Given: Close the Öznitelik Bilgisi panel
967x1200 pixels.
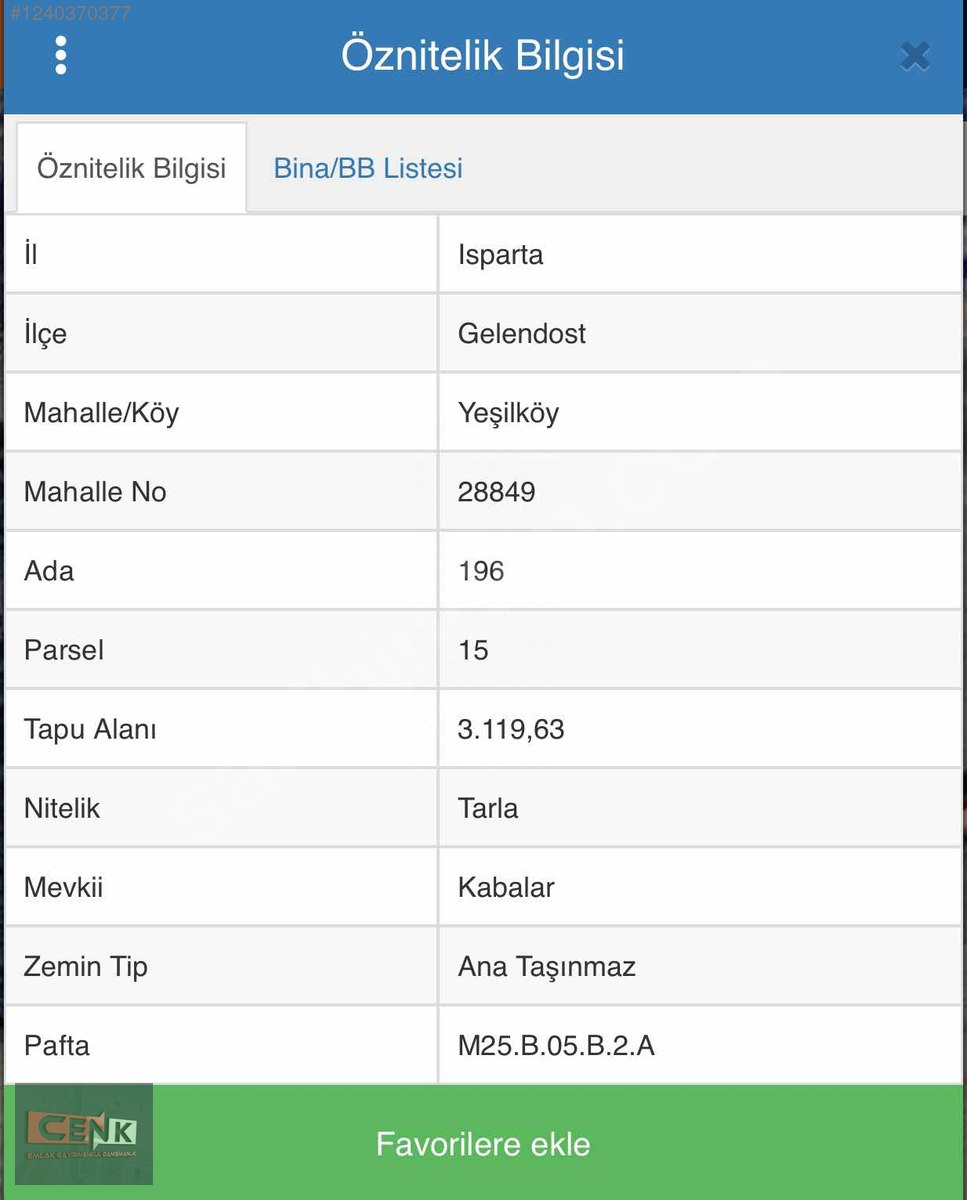Looking at the screenshot, I should tap(914, 56).
